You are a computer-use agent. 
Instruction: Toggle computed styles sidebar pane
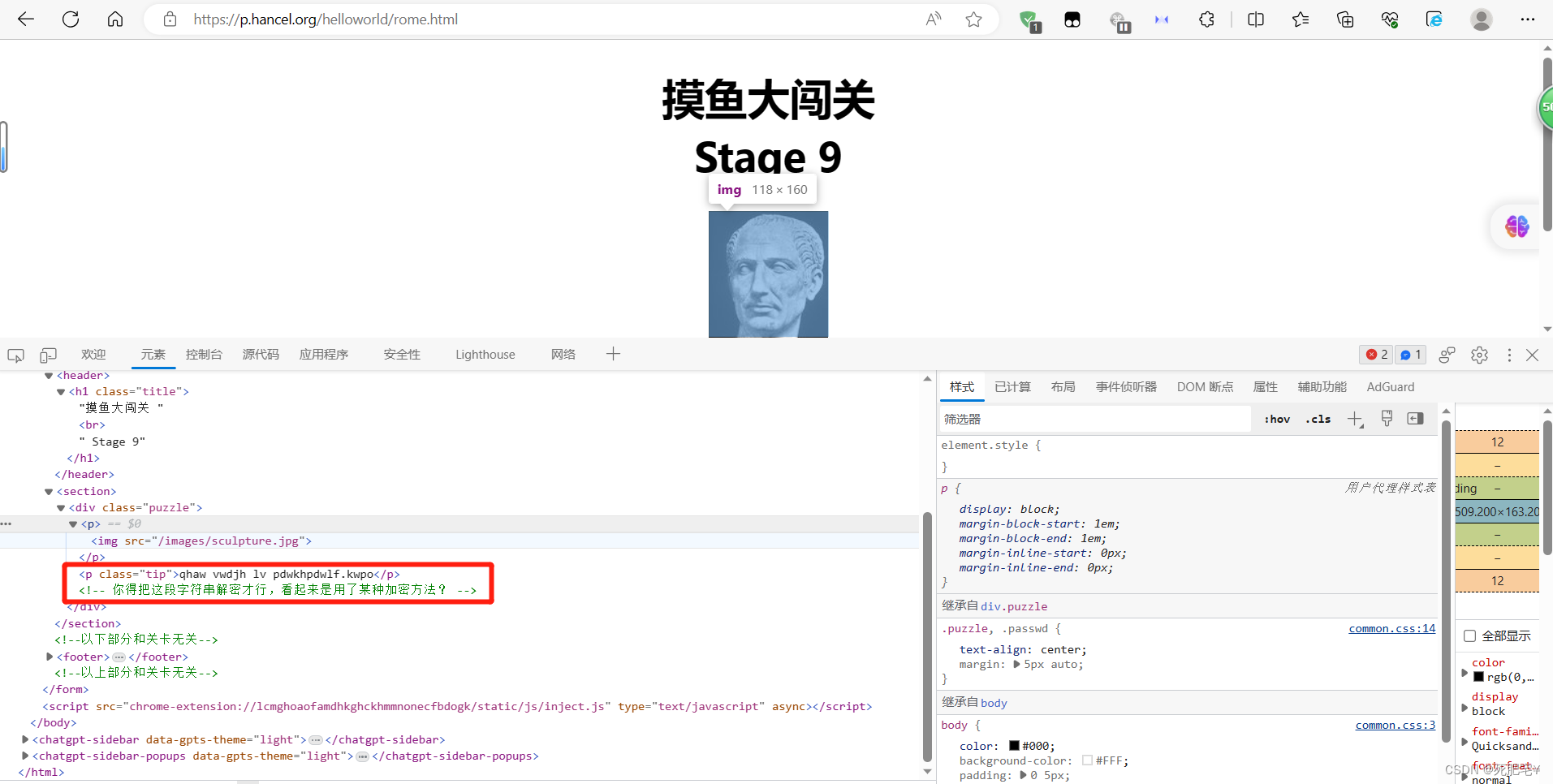(x=1416, y=419)
